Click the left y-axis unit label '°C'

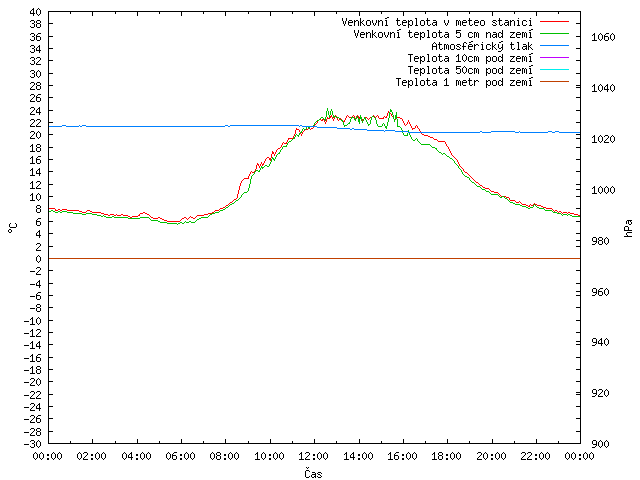click(13, 228)
